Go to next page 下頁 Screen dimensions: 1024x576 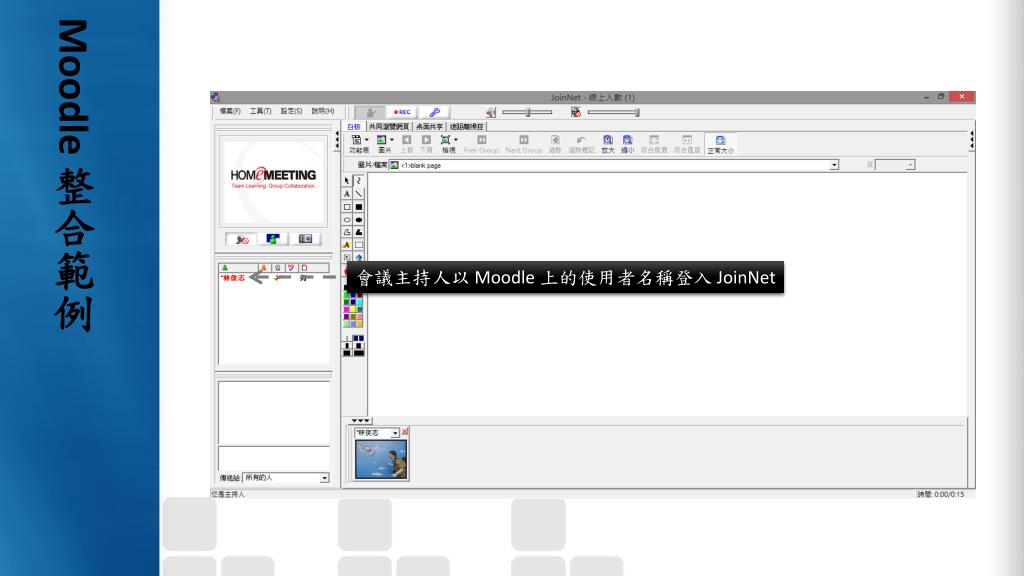(426, 144)
